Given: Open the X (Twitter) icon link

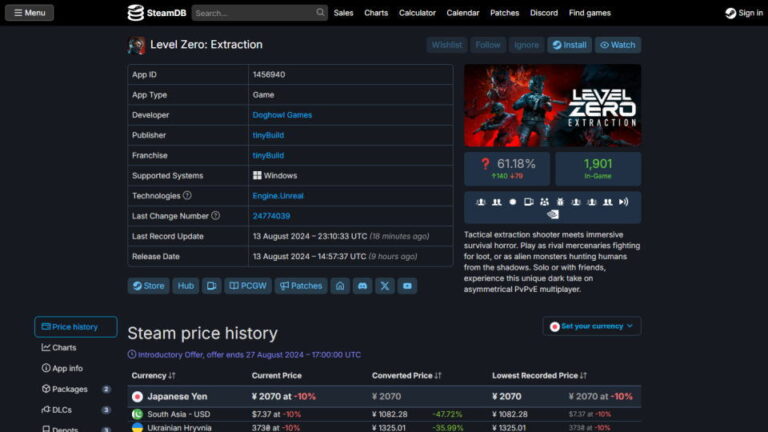Looking at the screenshot, I should tap(384, 285).
